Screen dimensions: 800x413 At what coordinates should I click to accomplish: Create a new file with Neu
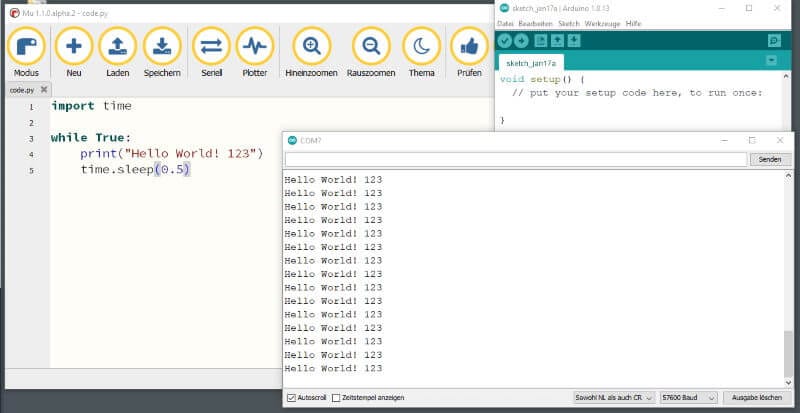[73, 46]
